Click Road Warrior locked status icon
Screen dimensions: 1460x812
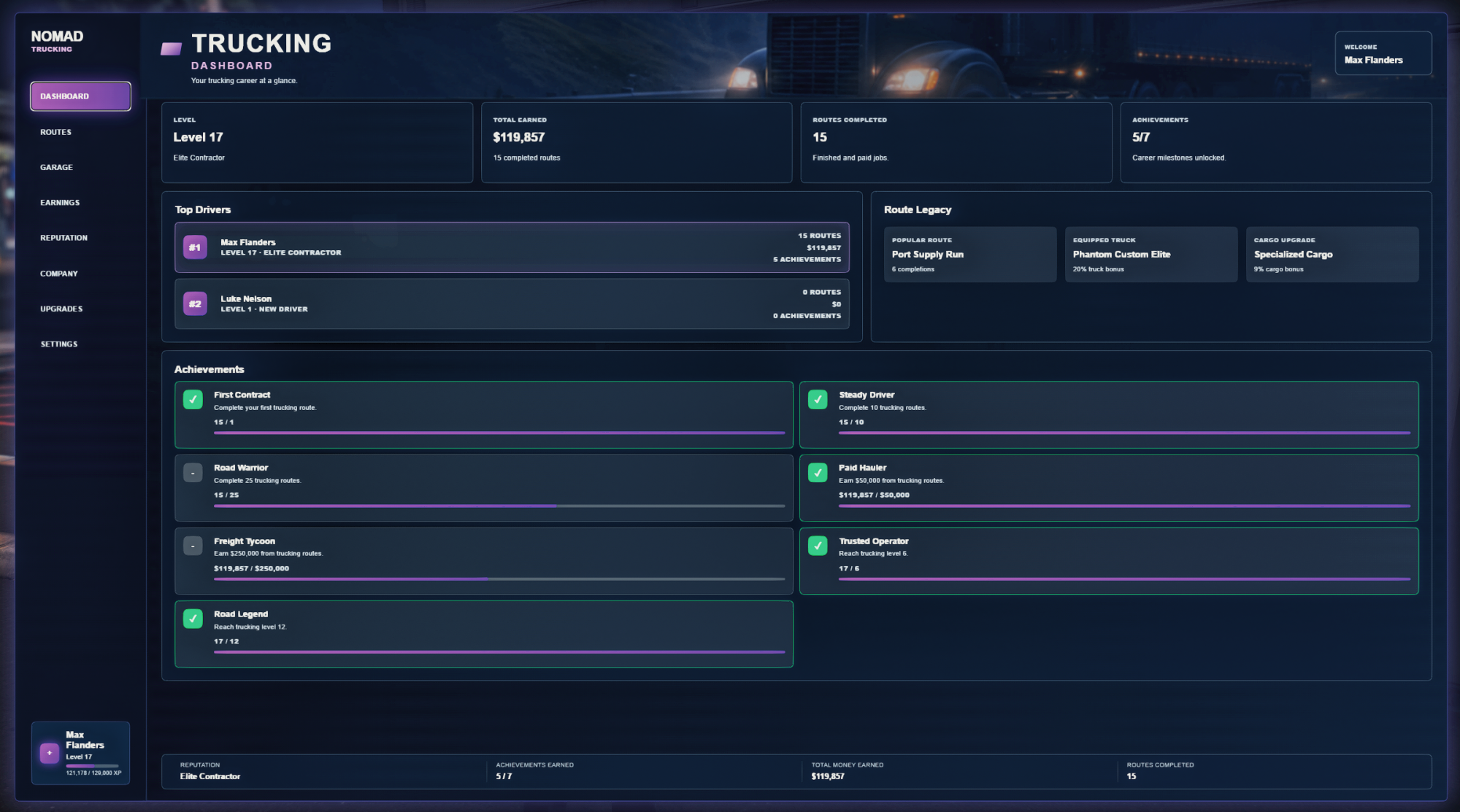pos(193,473)
